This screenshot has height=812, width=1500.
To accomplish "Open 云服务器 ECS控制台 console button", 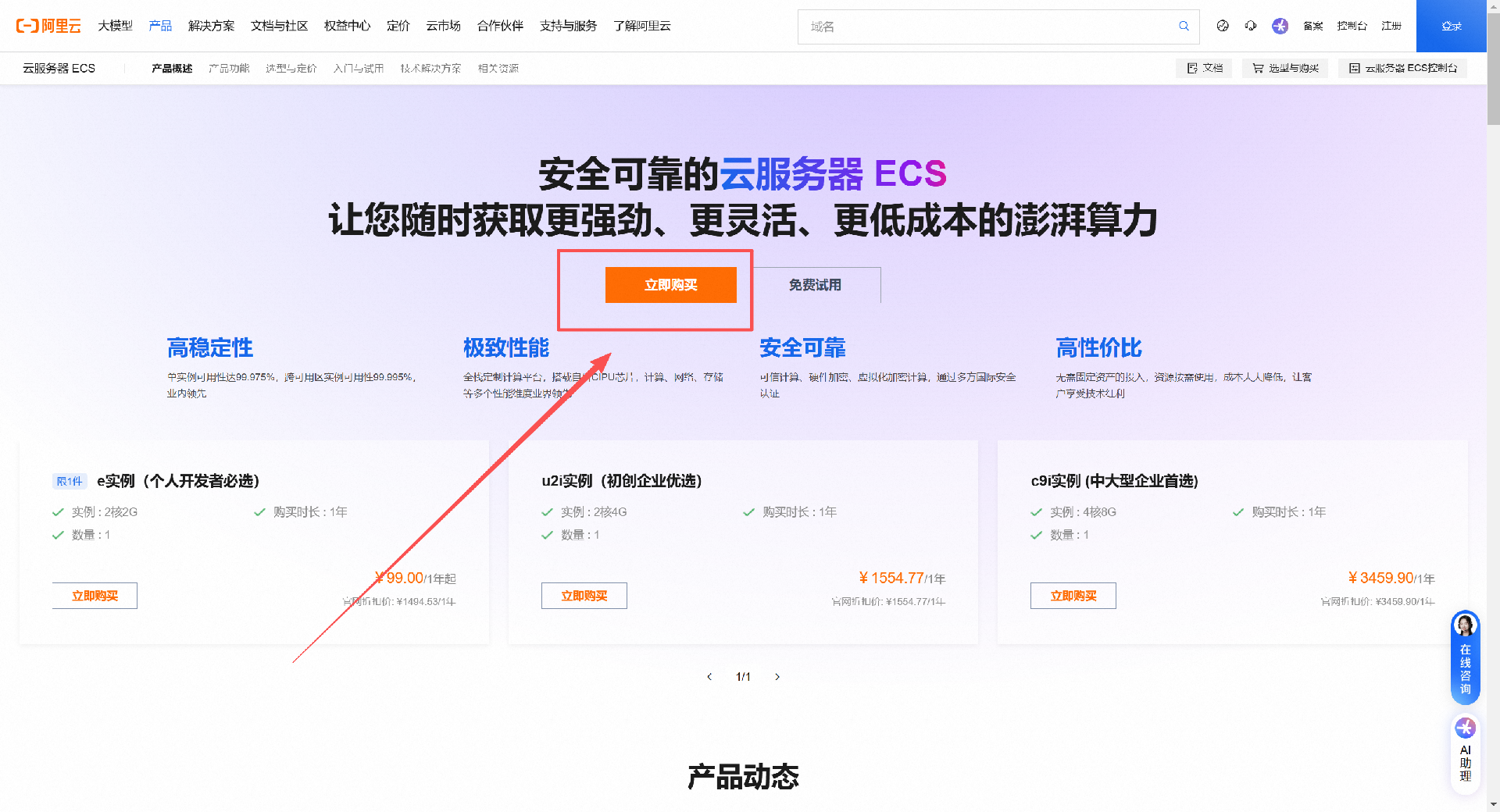I will 1402,69.
